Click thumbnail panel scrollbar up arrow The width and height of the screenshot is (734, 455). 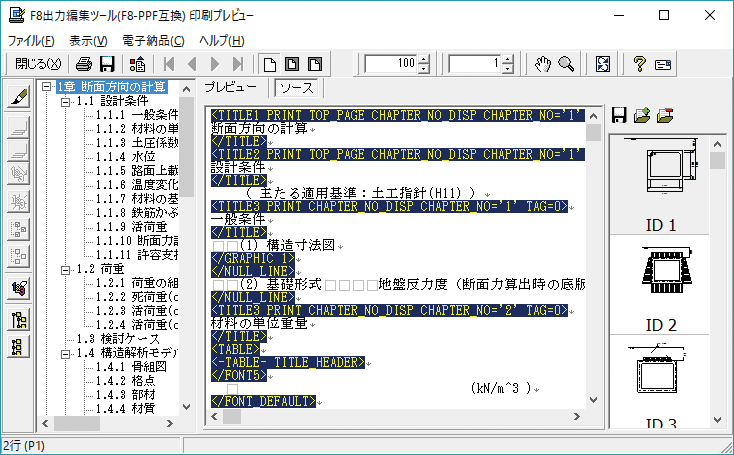pyautogui.click(x=717, y=144)
